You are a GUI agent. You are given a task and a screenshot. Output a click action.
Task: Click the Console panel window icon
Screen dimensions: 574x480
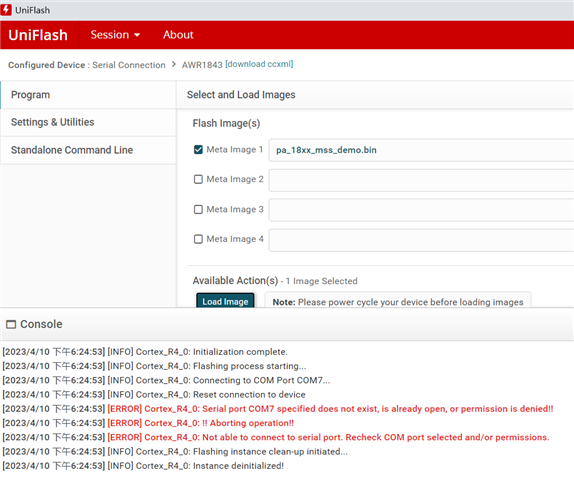[x=11, y=324]
